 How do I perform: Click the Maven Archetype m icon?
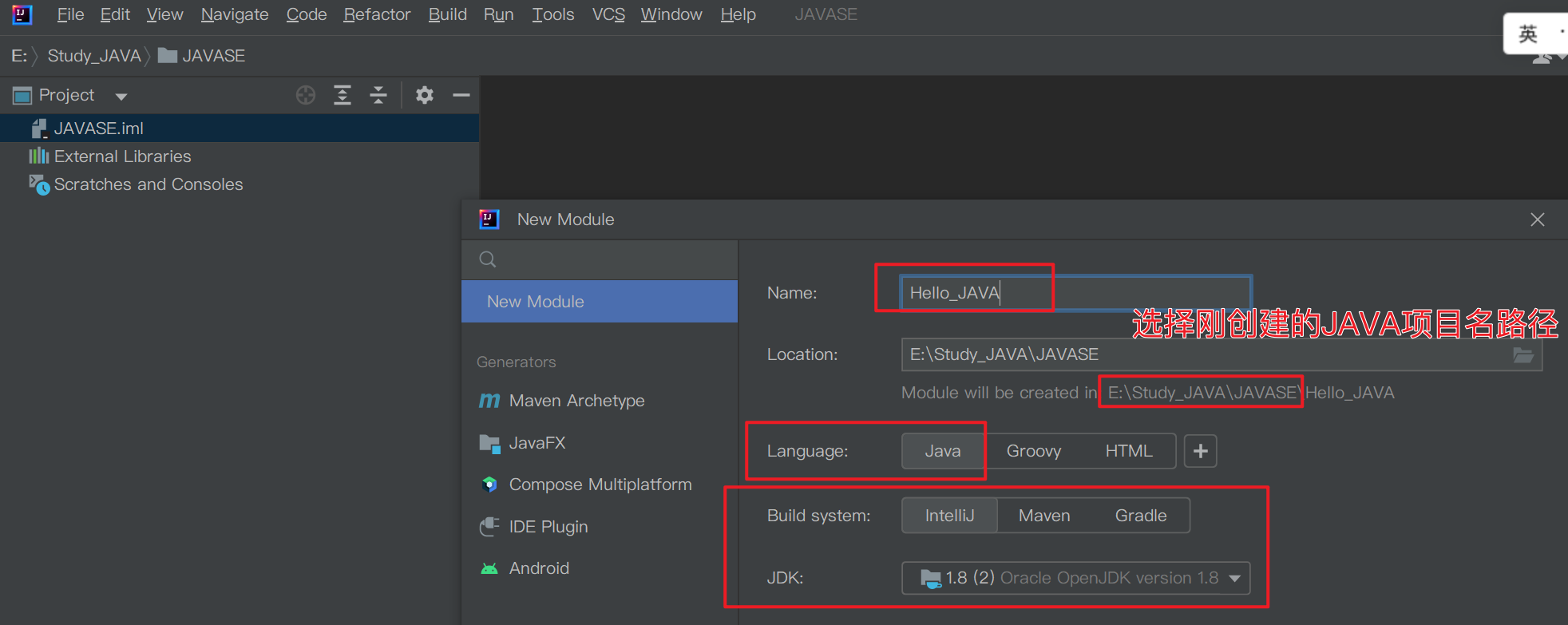point(489,401)
